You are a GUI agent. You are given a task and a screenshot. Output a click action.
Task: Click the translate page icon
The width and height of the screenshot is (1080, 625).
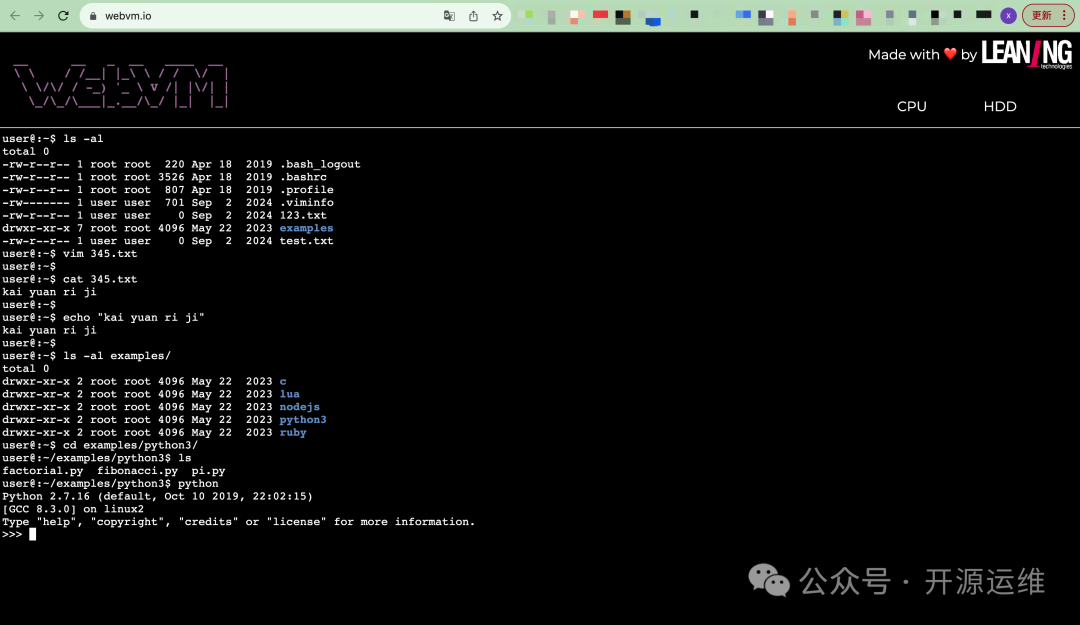point(449,16)
